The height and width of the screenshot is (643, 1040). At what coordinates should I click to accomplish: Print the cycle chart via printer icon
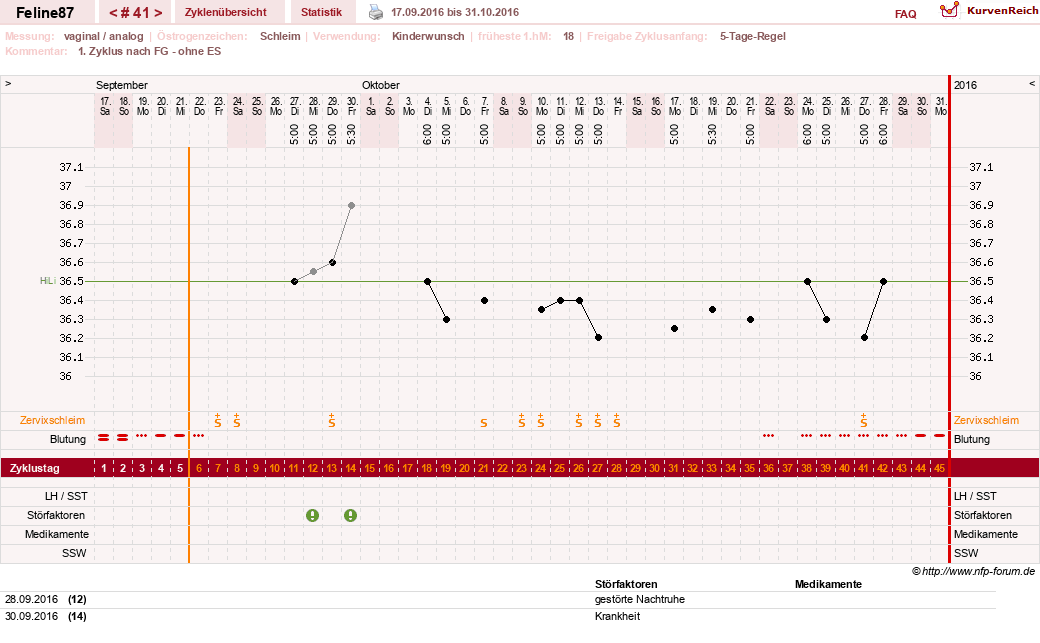coord(375,12)
